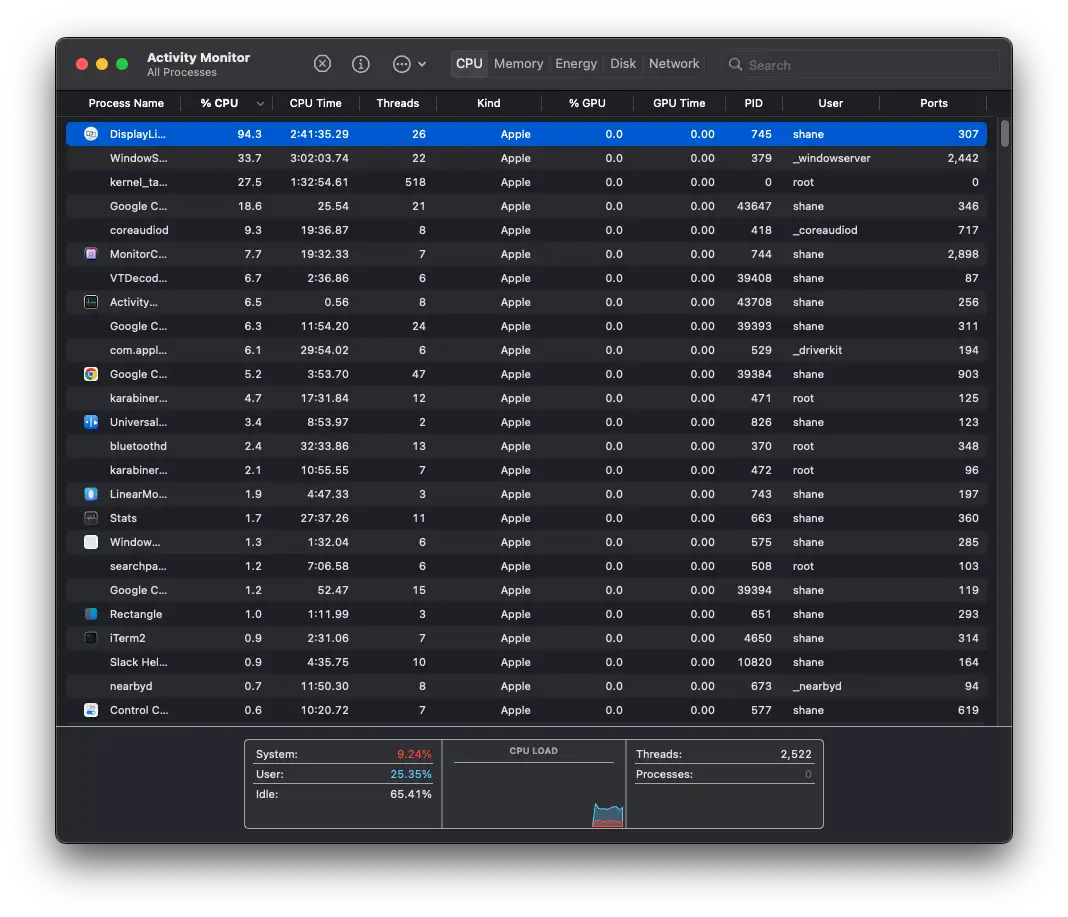Select the Slack Hel... process row

(x=526, y=662)
